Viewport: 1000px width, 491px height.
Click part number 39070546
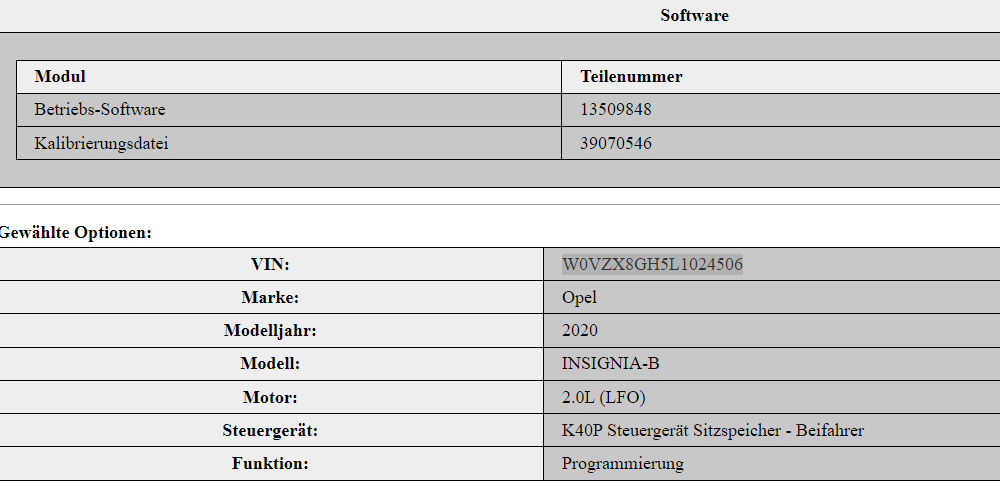615,143
